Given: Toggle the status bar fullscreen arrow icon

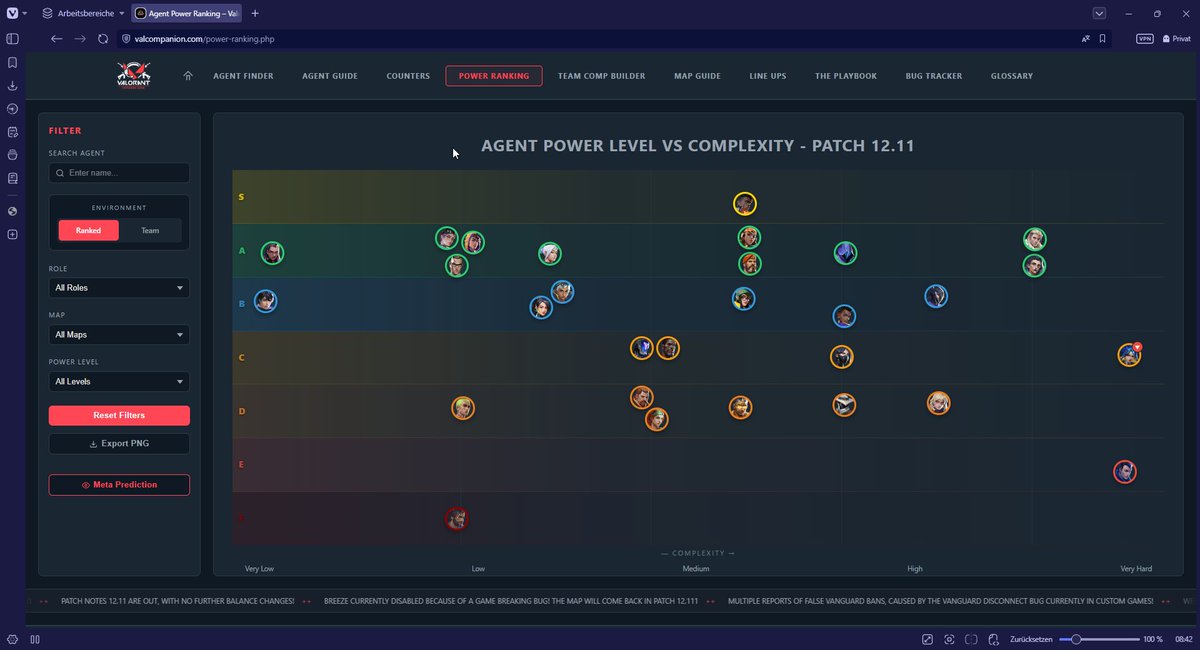Looking at the screenshot, I should coord(927,639).
